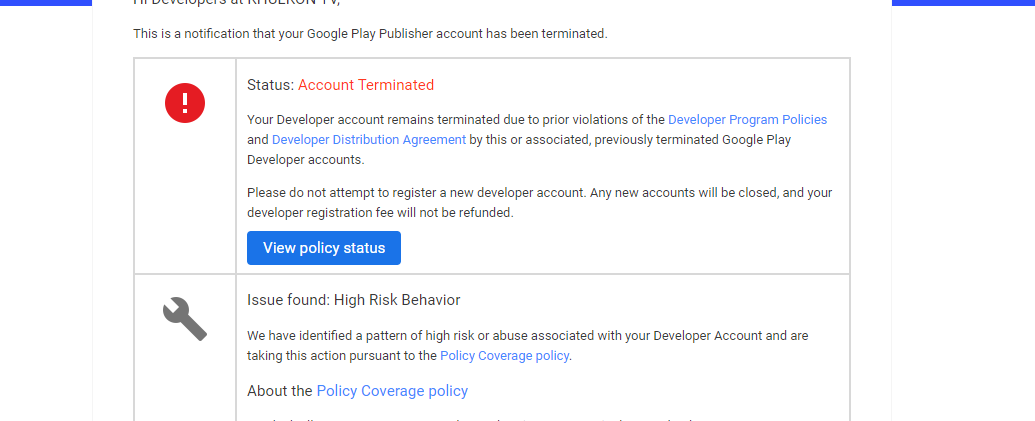
Task: Click the 'Issue found: High Risk Behavior' heading
Action: pos(354,300)
